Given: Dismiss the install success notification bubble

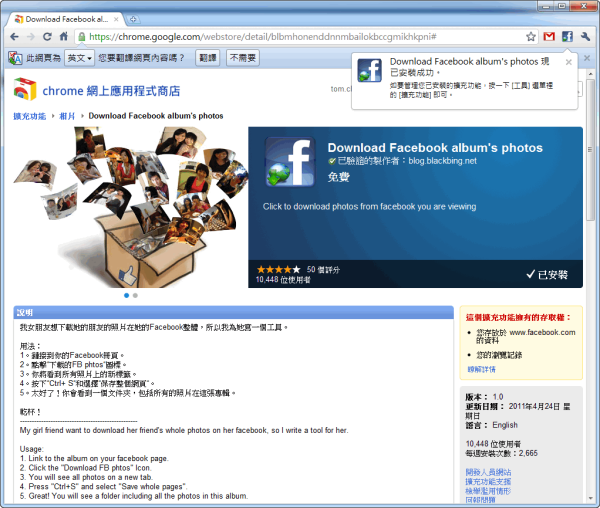Looking at the screenshot, I should pyautogui.click(x=569, y=62).
